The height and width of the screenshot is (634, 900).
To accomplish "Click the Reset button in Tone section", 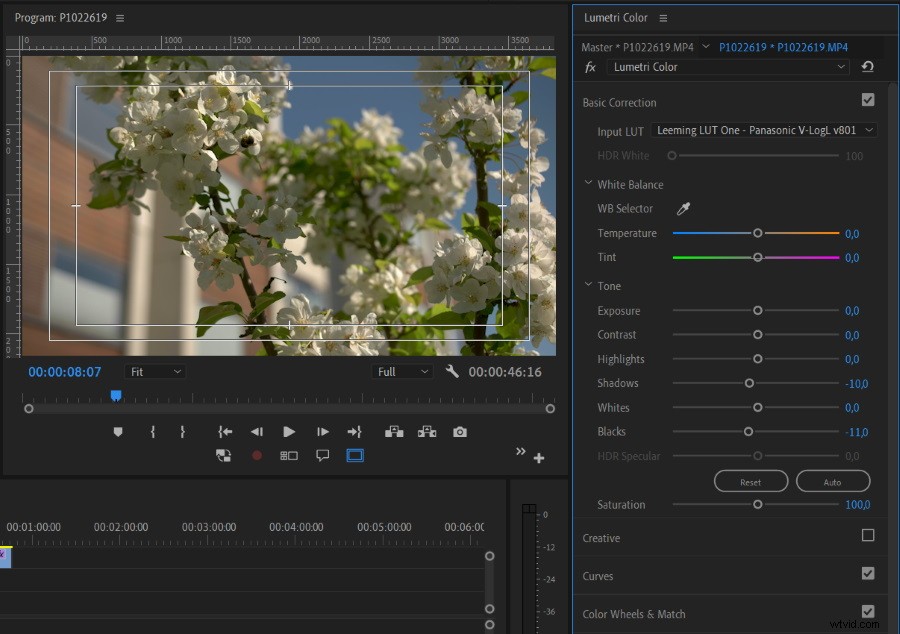I will click(751, 481).
